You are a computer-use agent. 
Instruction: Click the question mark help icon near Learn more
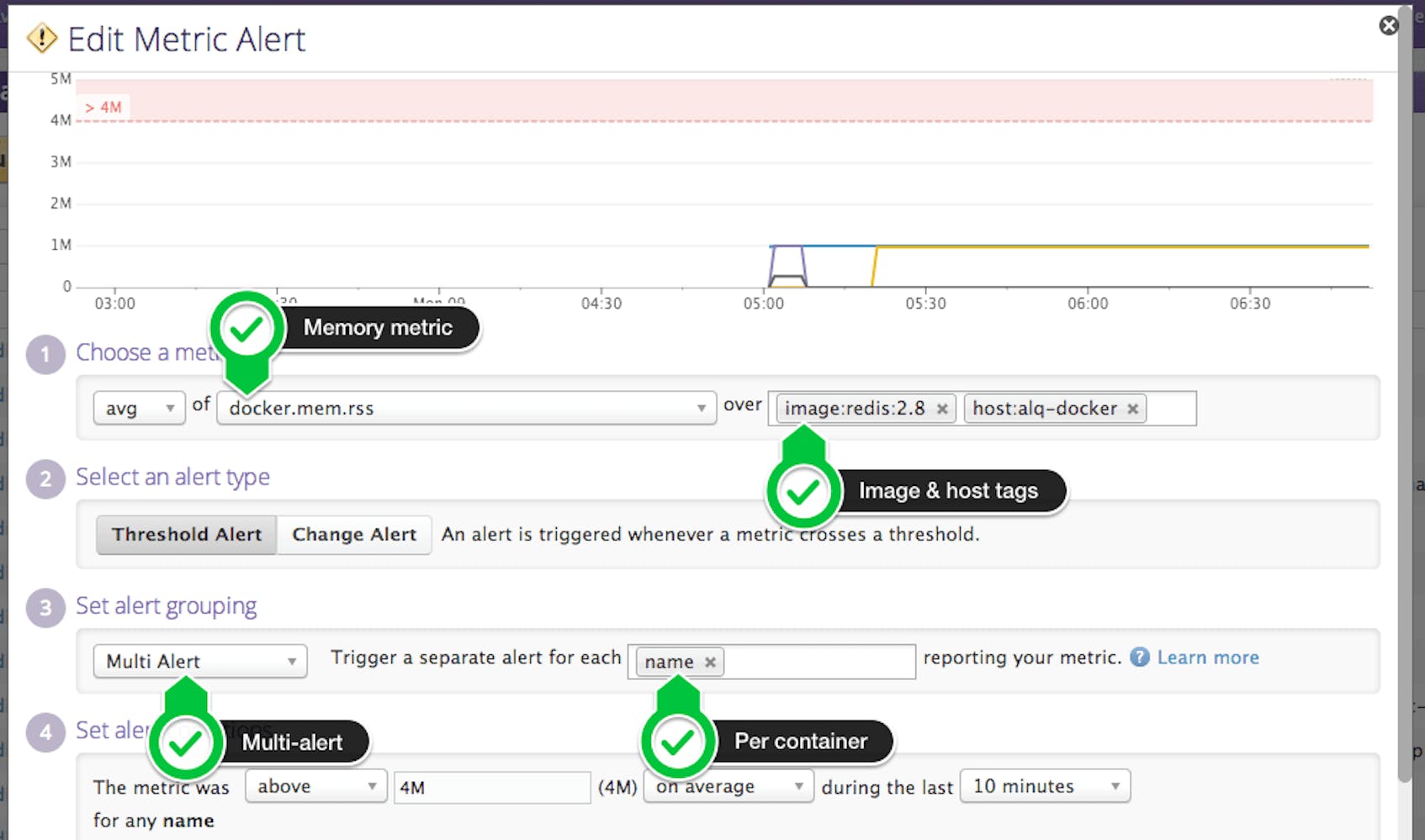point(1139,658)
